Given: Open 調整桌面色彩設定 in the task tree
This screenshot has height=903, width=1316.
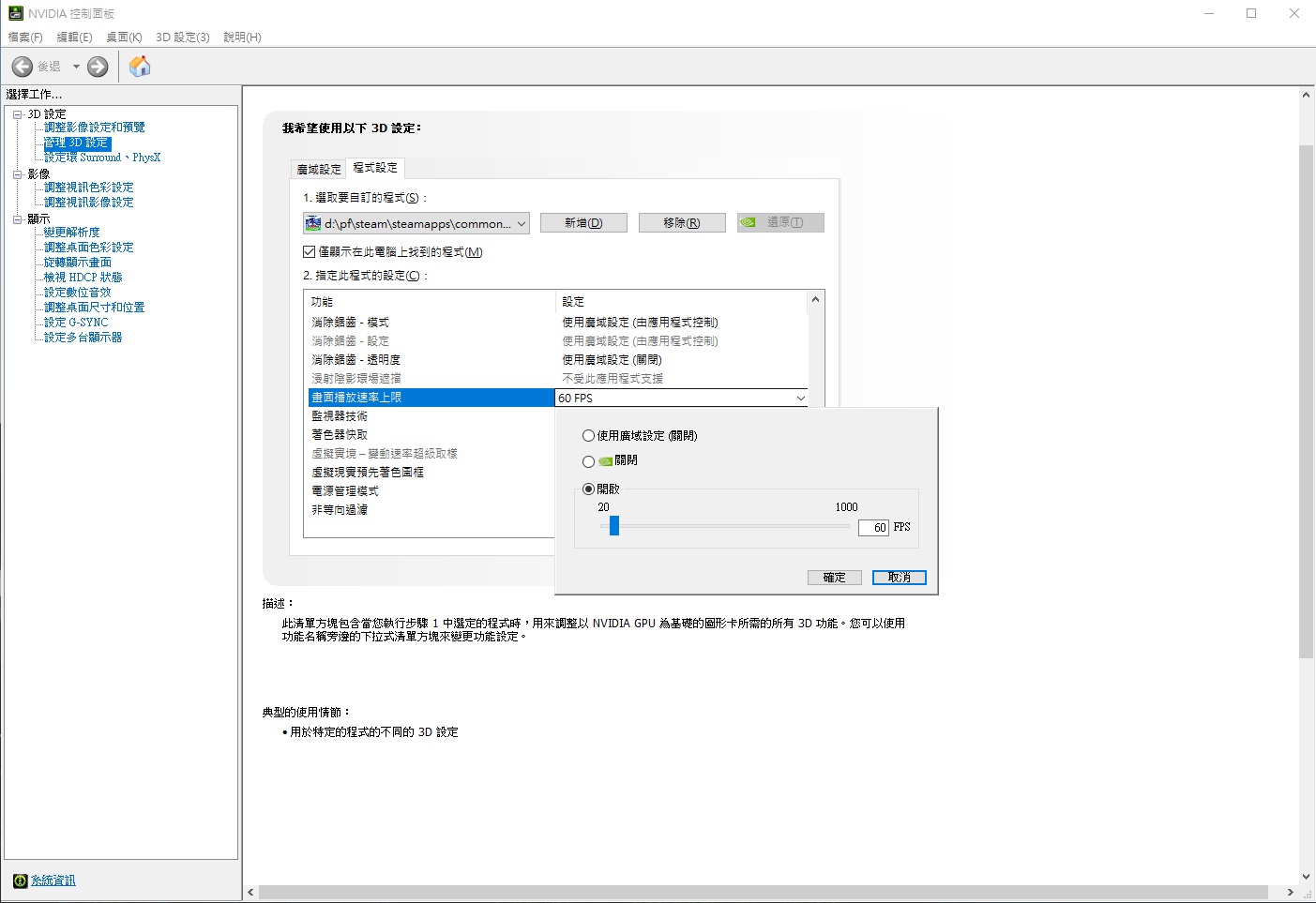Looking at the screenshot, I should [x=89, y=248].
